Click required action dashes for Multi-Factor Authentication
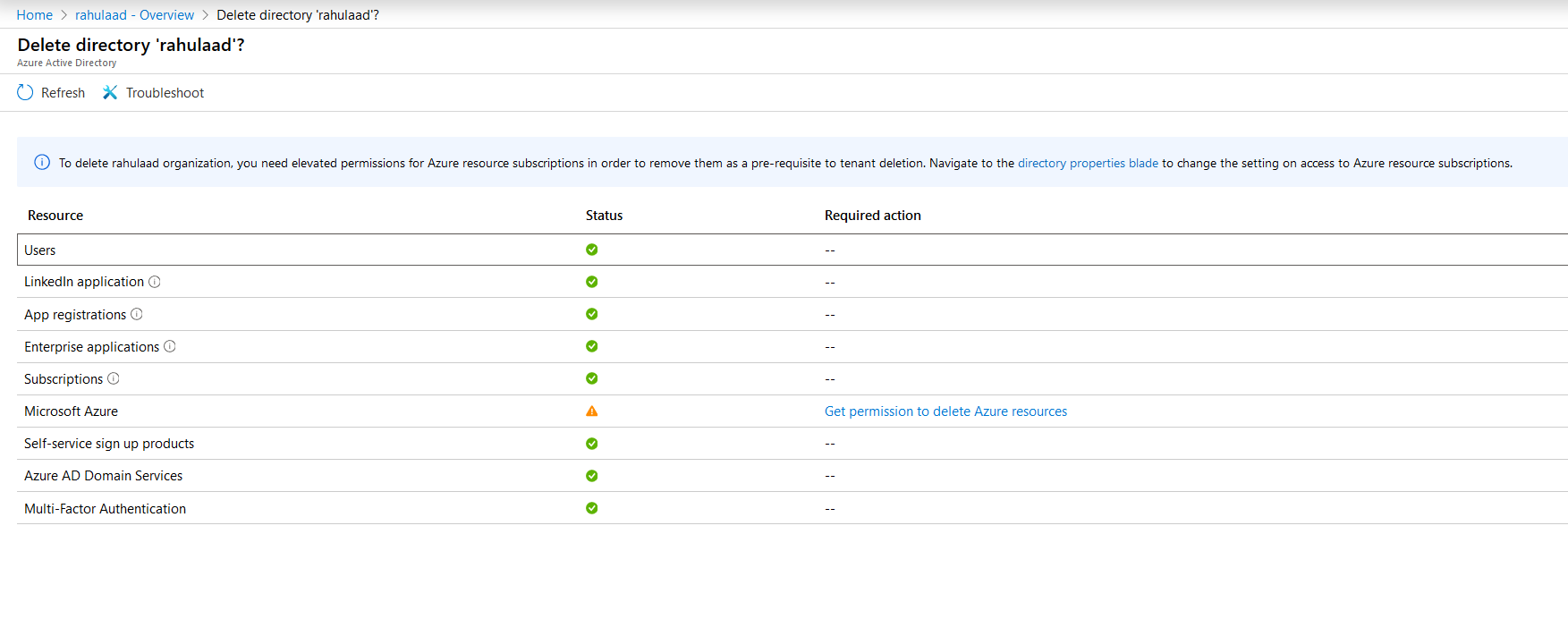 coord(830,509)
